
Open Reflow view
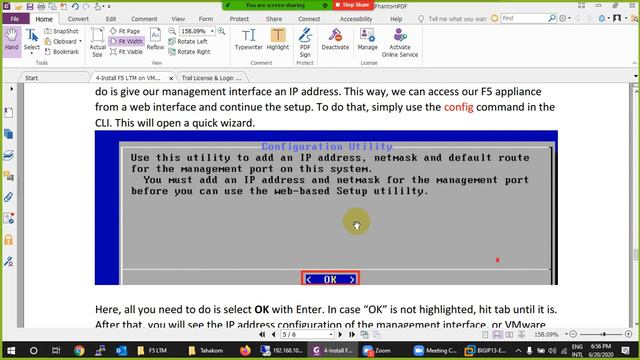point(155,40)
